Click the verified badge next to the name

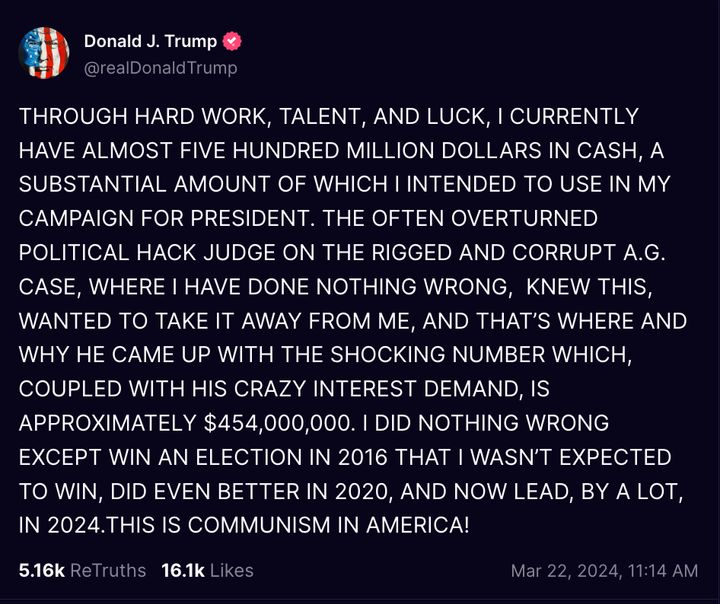coord(233,42)
